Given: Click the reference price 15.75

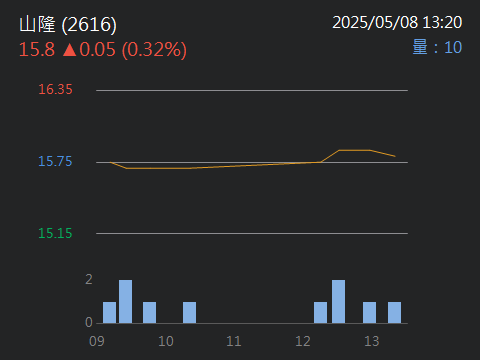Looking at the screenshot, I should pyautogui.click(x=55, y=161).
